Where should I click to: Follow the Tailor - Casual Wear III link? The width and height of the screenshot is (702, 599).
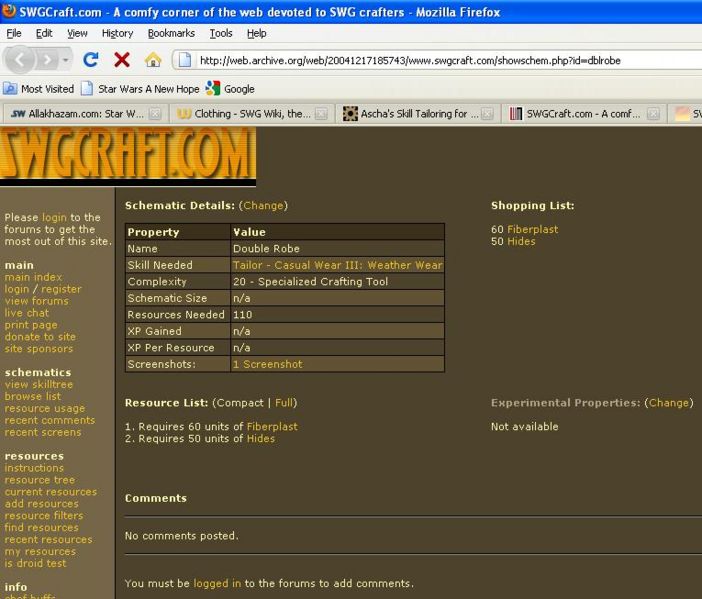337,265
